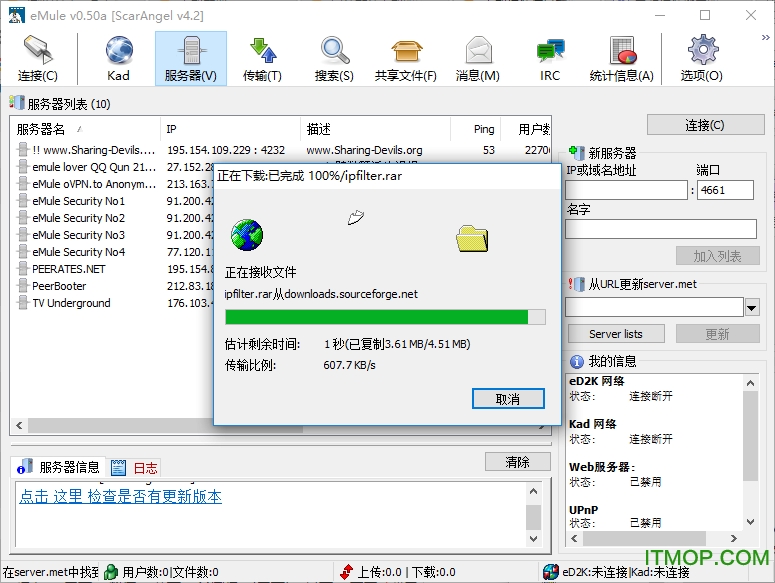Expand the toolbar overflow chevron
The height and width of the screenshot is (583, 775).
(x=765, y=38)
